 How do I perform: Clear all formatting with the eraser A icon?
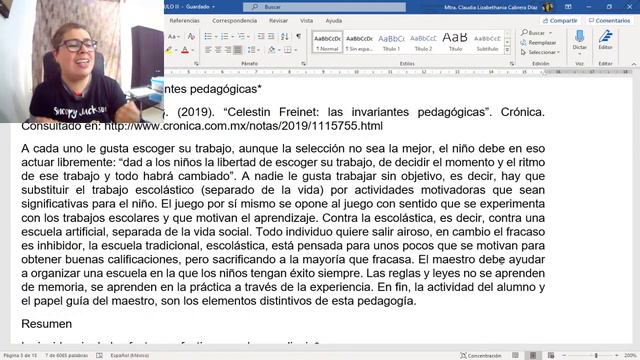click(x=191, y=37)
